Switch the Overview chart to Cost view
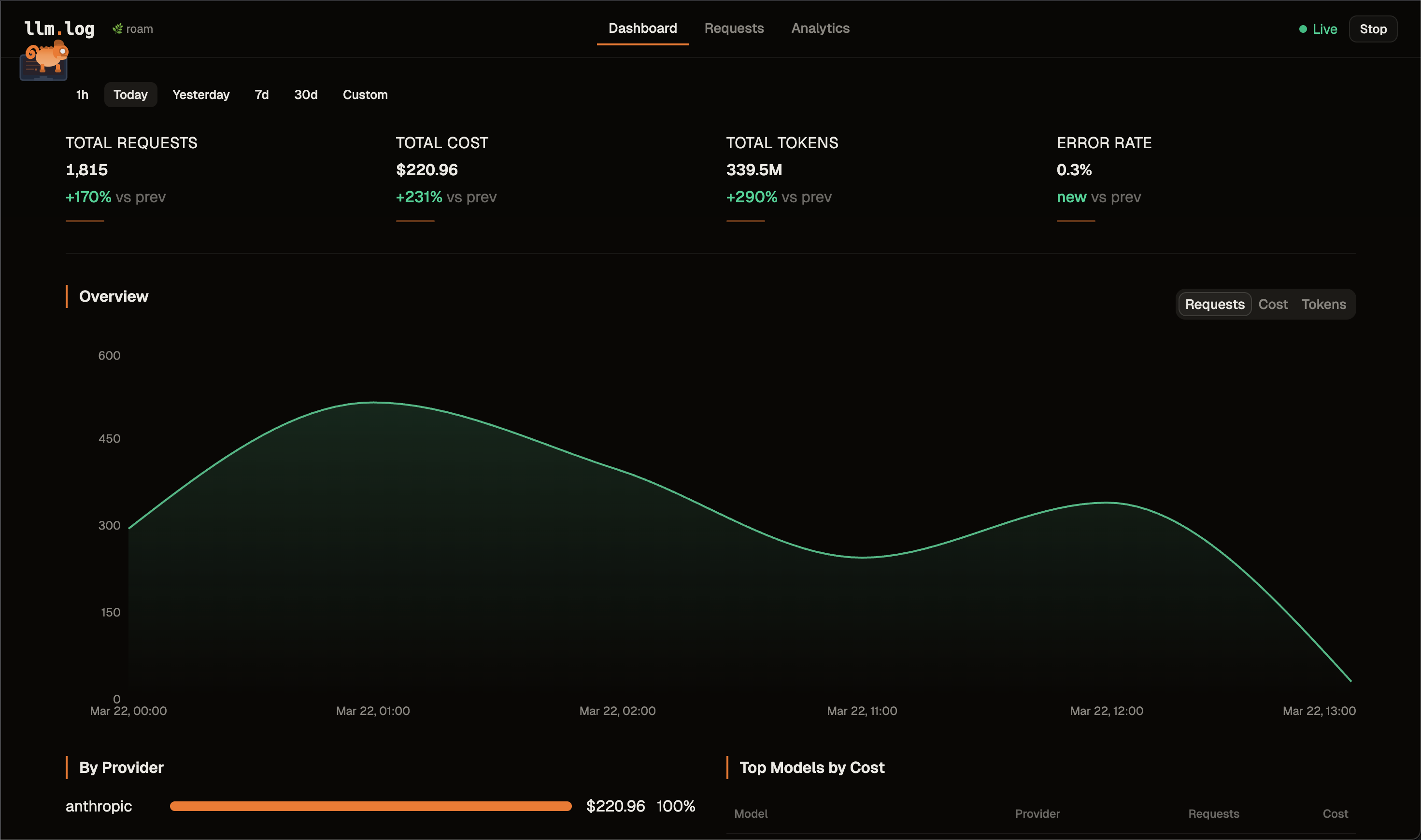The image size is (1421, 840). pos(1273,304)
